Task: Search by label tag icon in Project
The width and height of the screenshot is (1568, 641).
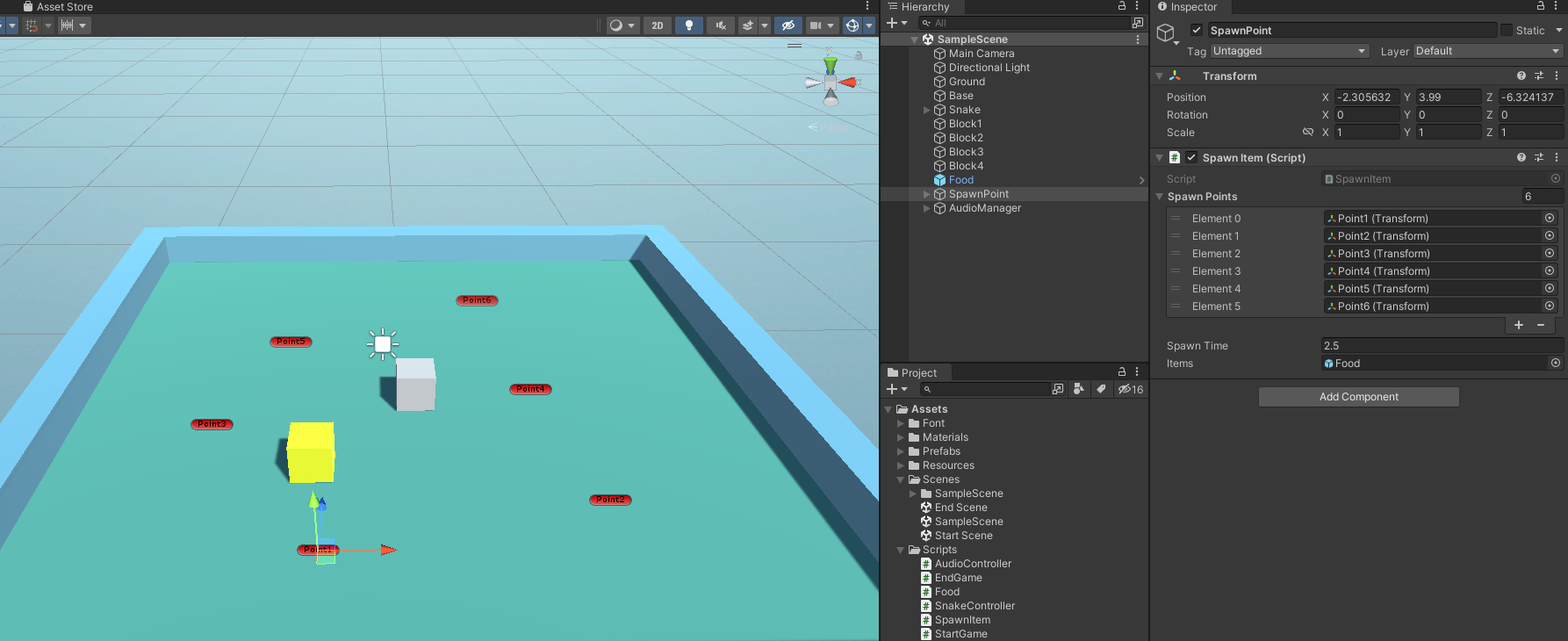Action: (1101, 389)
